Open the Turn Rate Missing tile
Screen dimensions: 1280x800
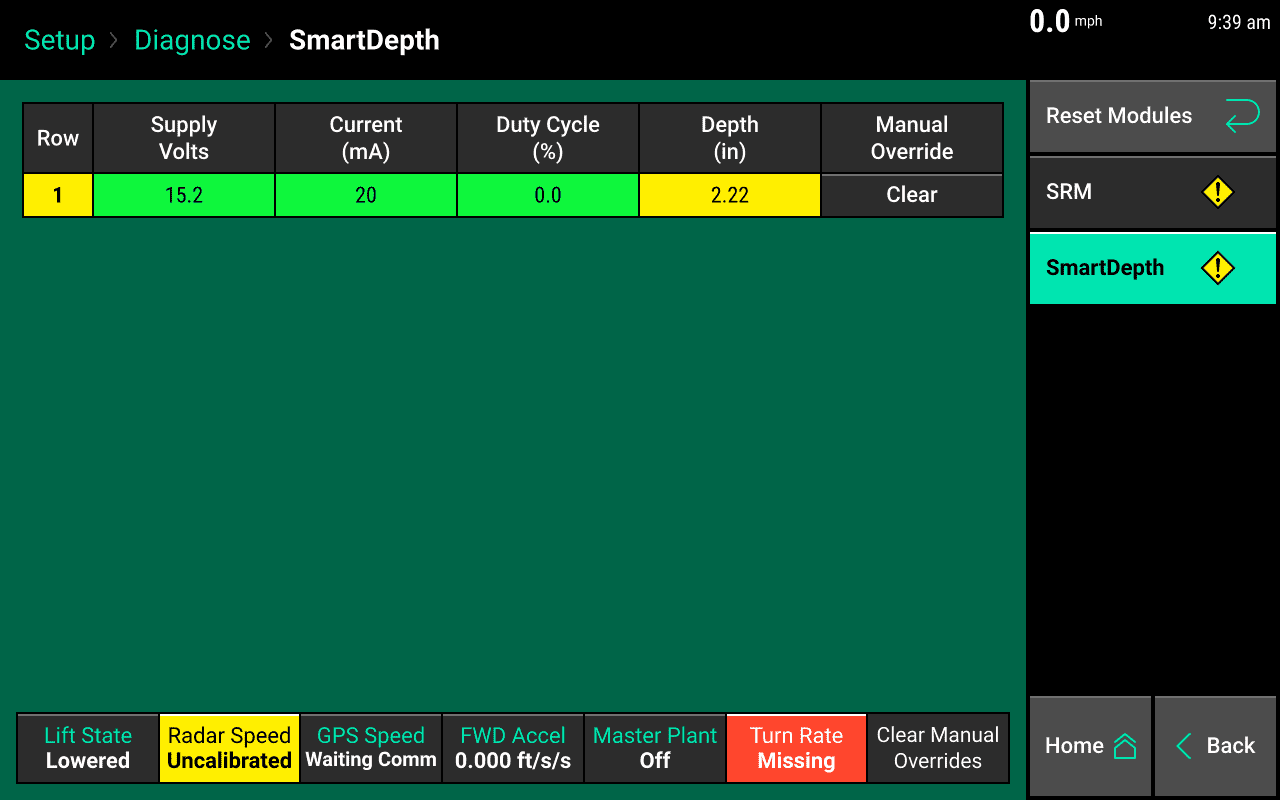(x=796, y=748)
